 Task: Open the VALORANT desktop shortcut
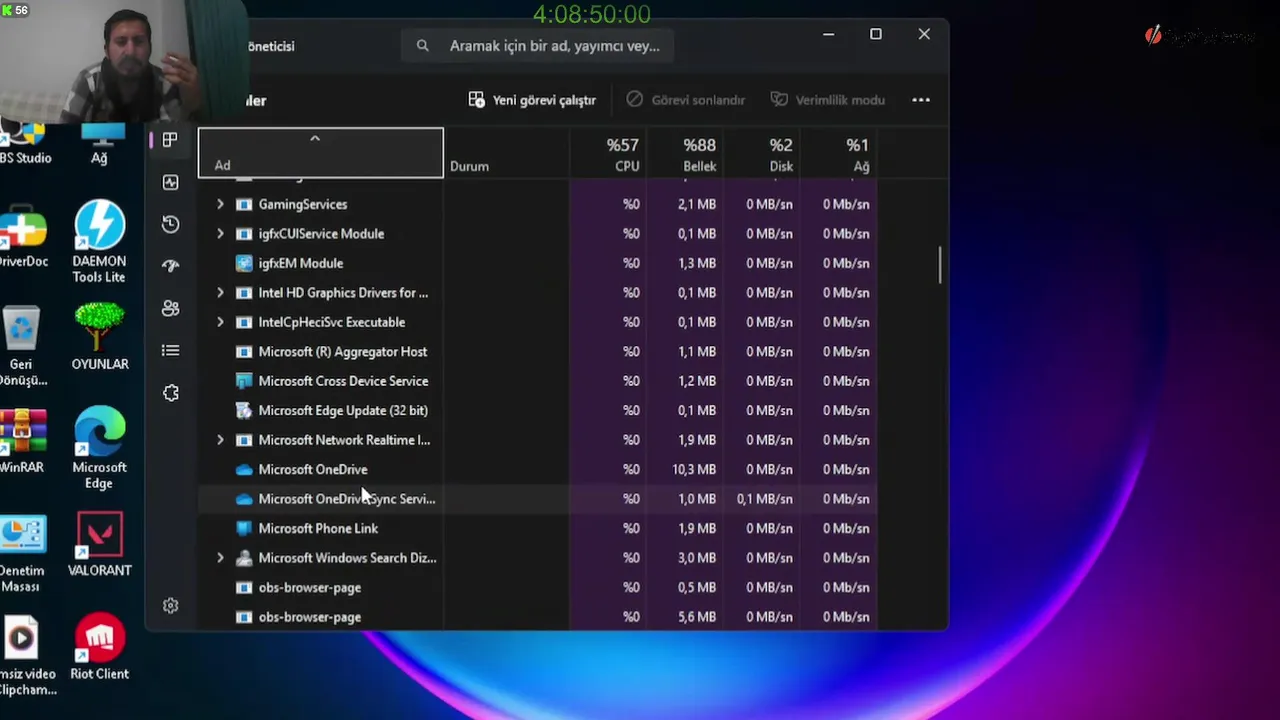pyautogui.click(x=99, y=545)
